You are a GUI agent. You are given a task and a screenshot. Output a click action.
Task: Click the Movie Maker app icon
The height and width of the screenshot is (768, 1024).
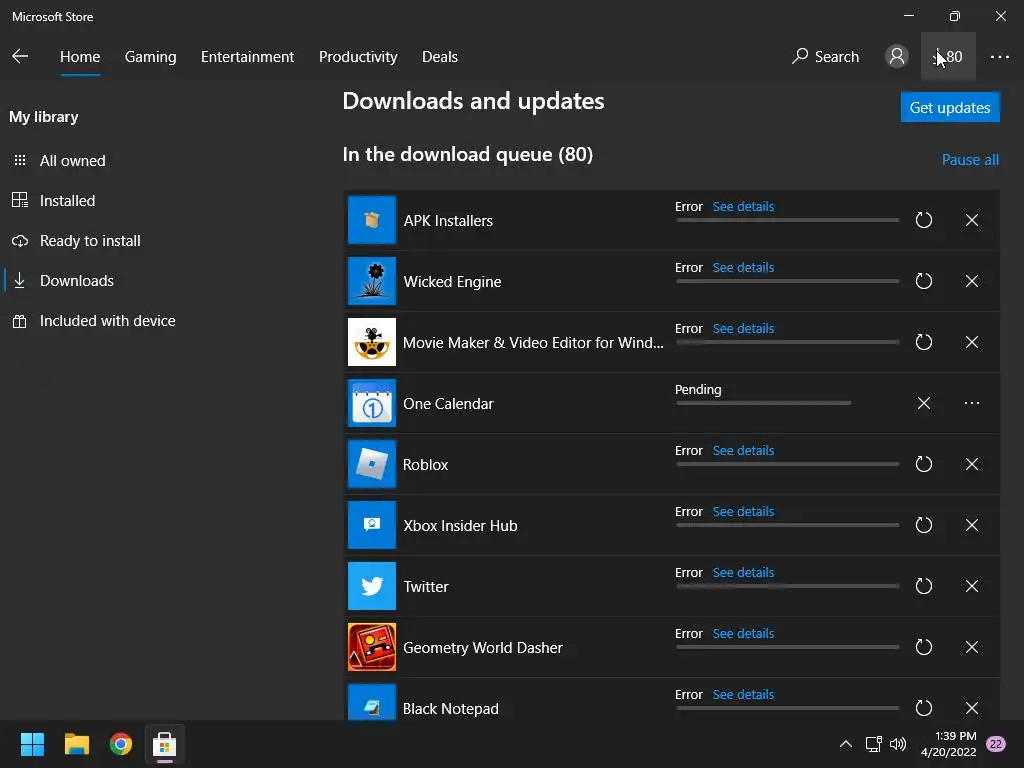[x=372, y=342]
